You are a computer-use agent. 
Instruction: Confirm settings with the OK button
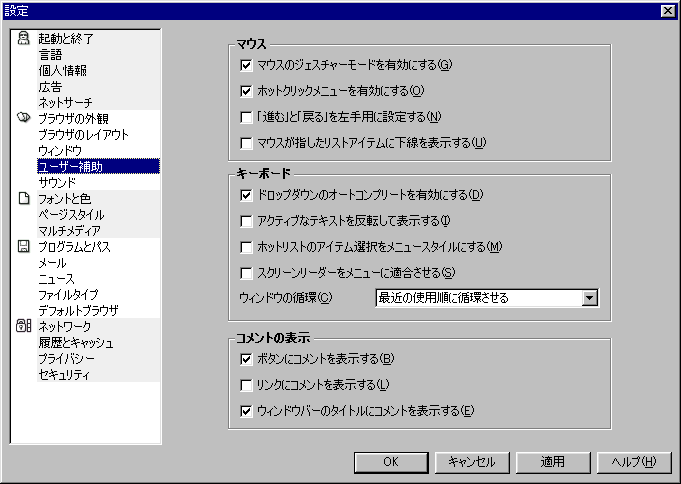coord(391,462)
